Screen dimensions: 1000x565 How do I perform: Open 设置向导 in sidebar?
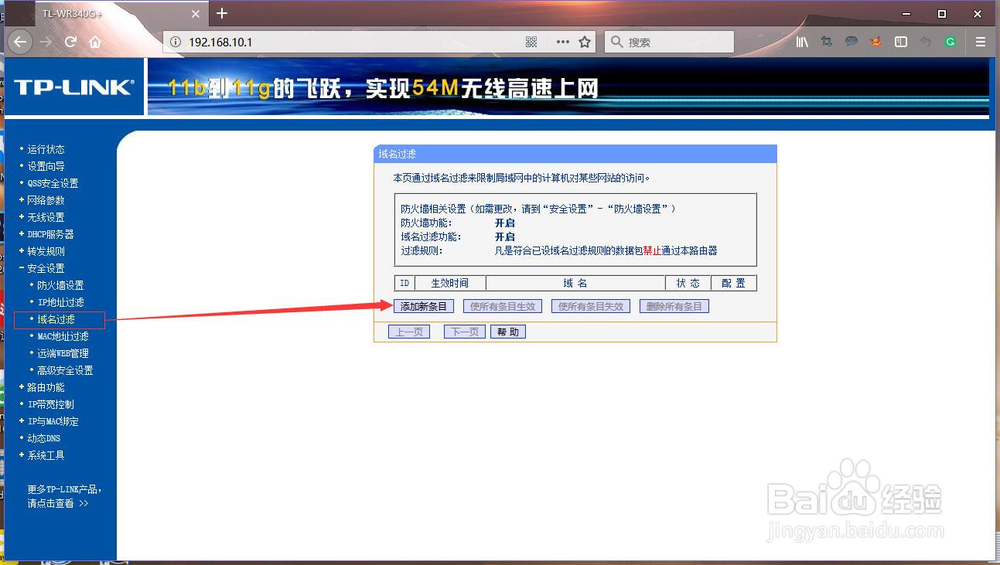coord(46,166)
